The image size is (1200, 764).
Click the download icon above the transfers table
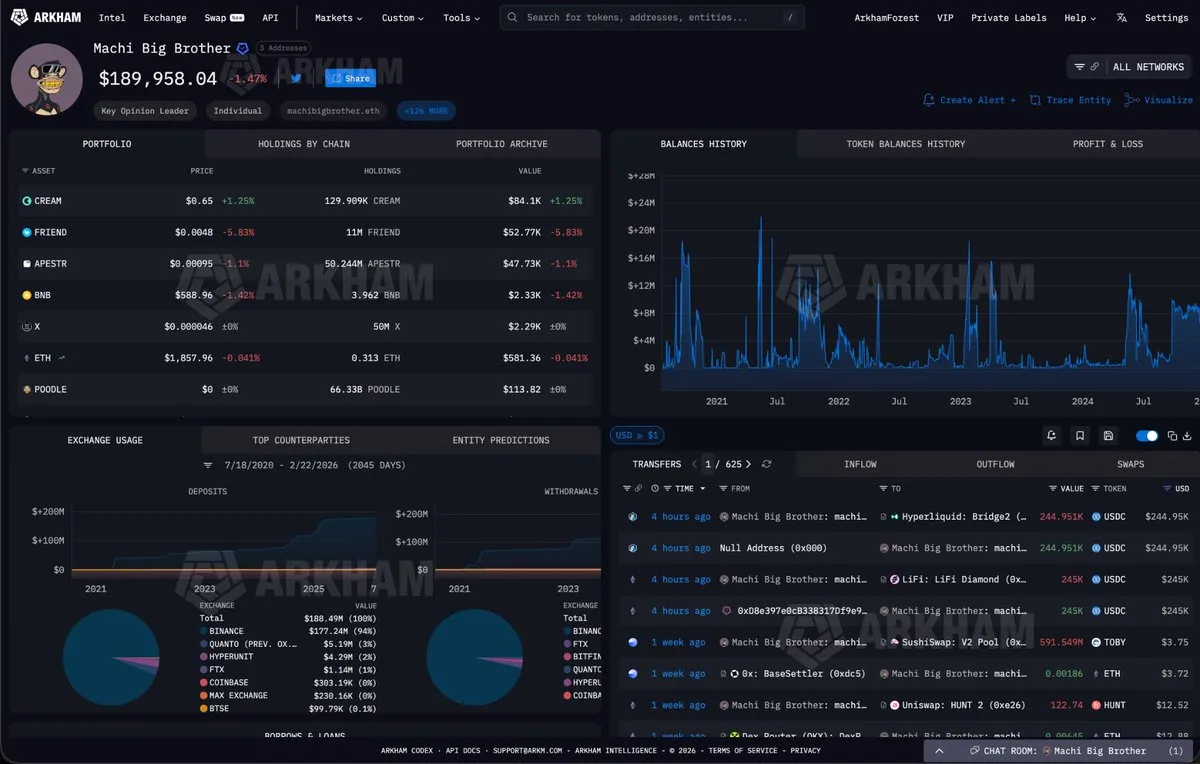tap(1187, 436)
